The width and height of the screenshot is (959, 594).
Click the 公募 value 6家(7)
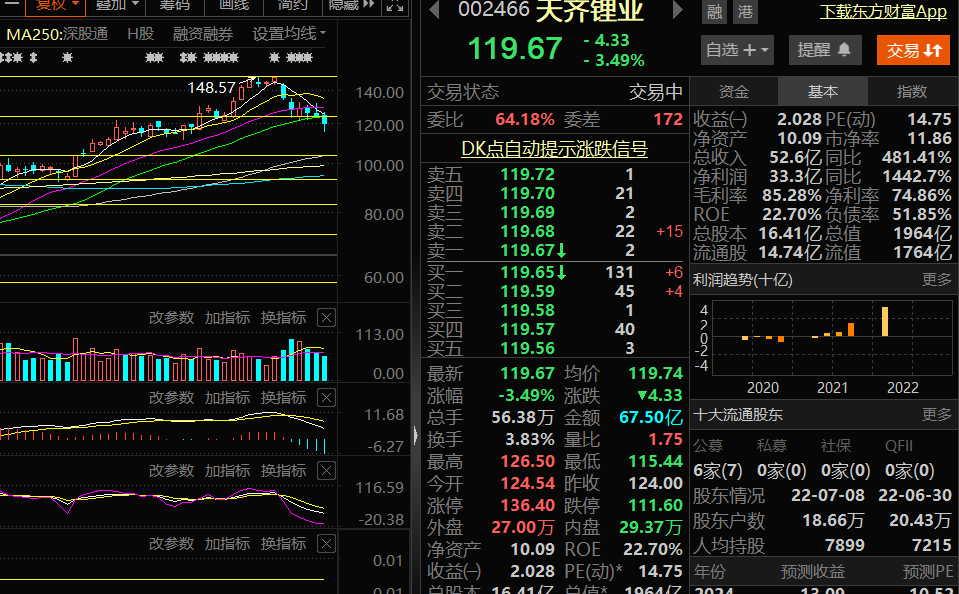click(x=717, y=471)
